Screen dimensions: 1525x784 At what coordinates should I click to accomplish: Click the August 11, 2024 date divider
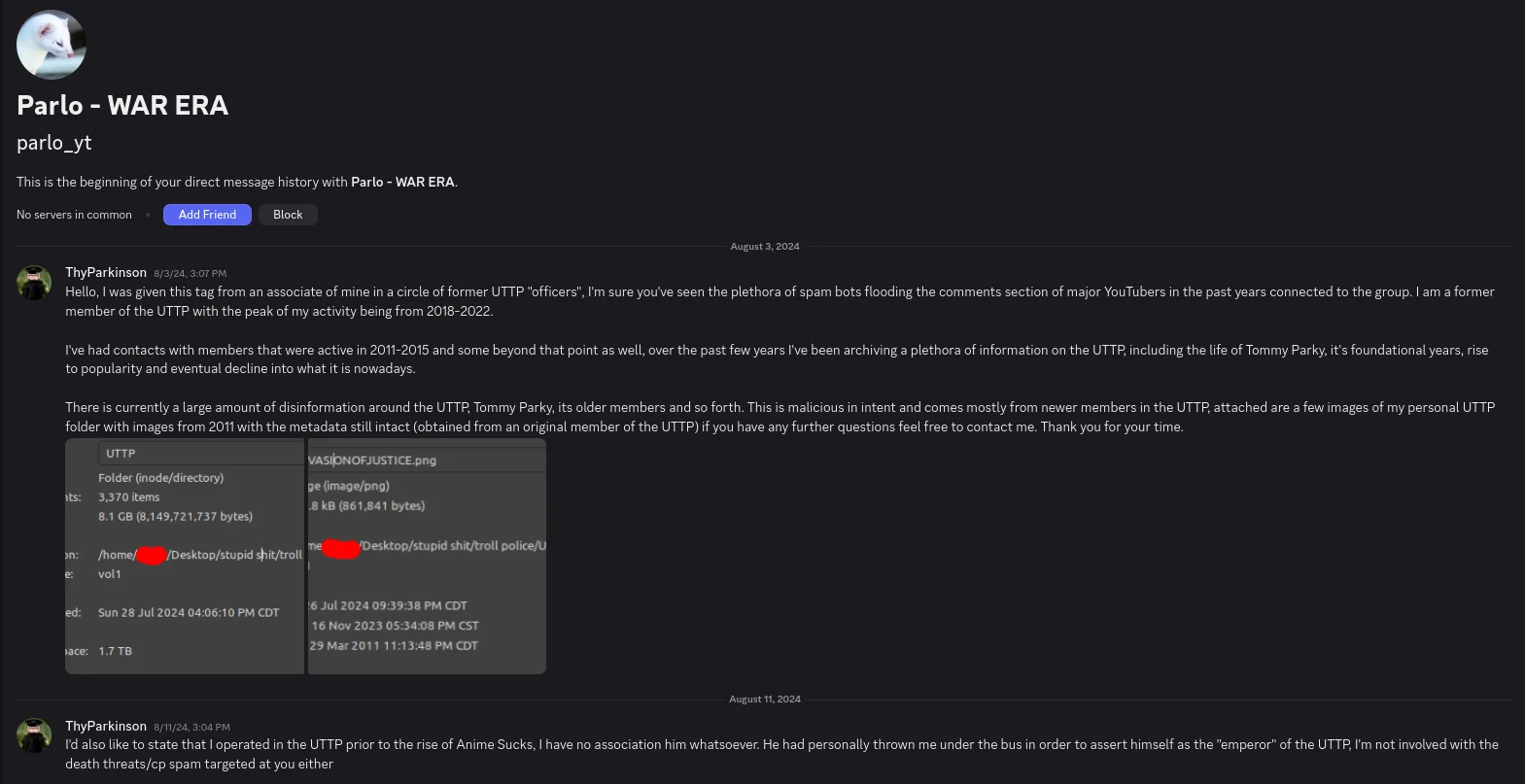click(x=765, y=699)
